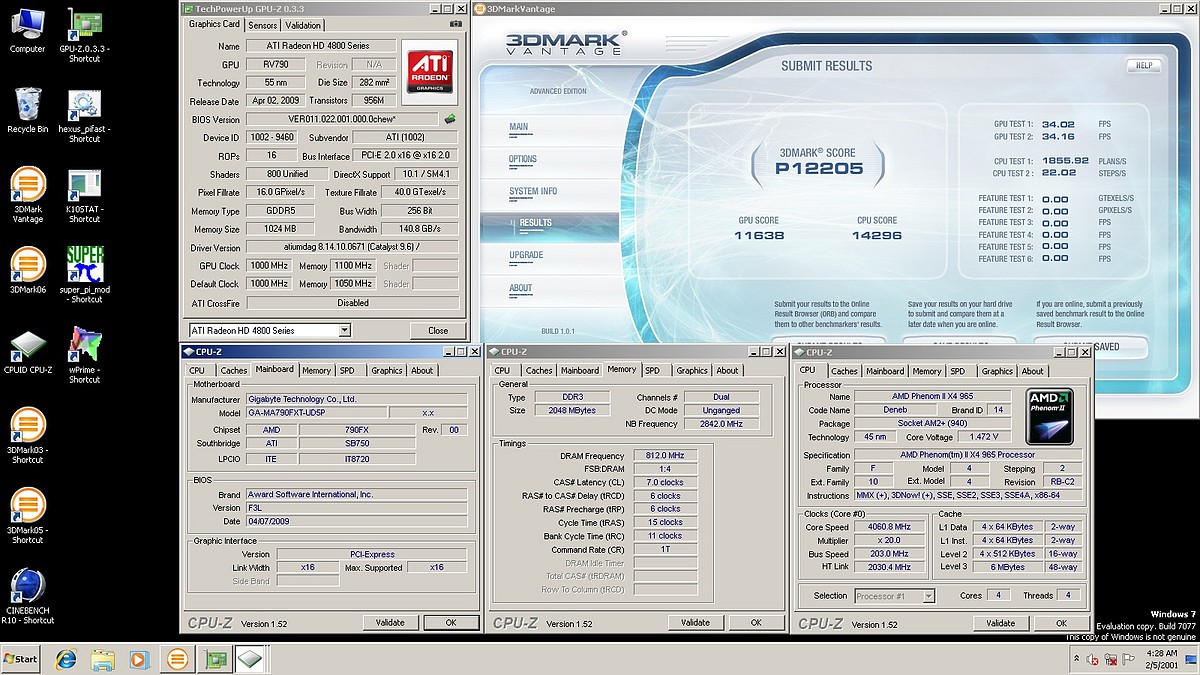Viewport: 1200px width, 675px height.
Task: Click the Start button
Action: point(21,659)
